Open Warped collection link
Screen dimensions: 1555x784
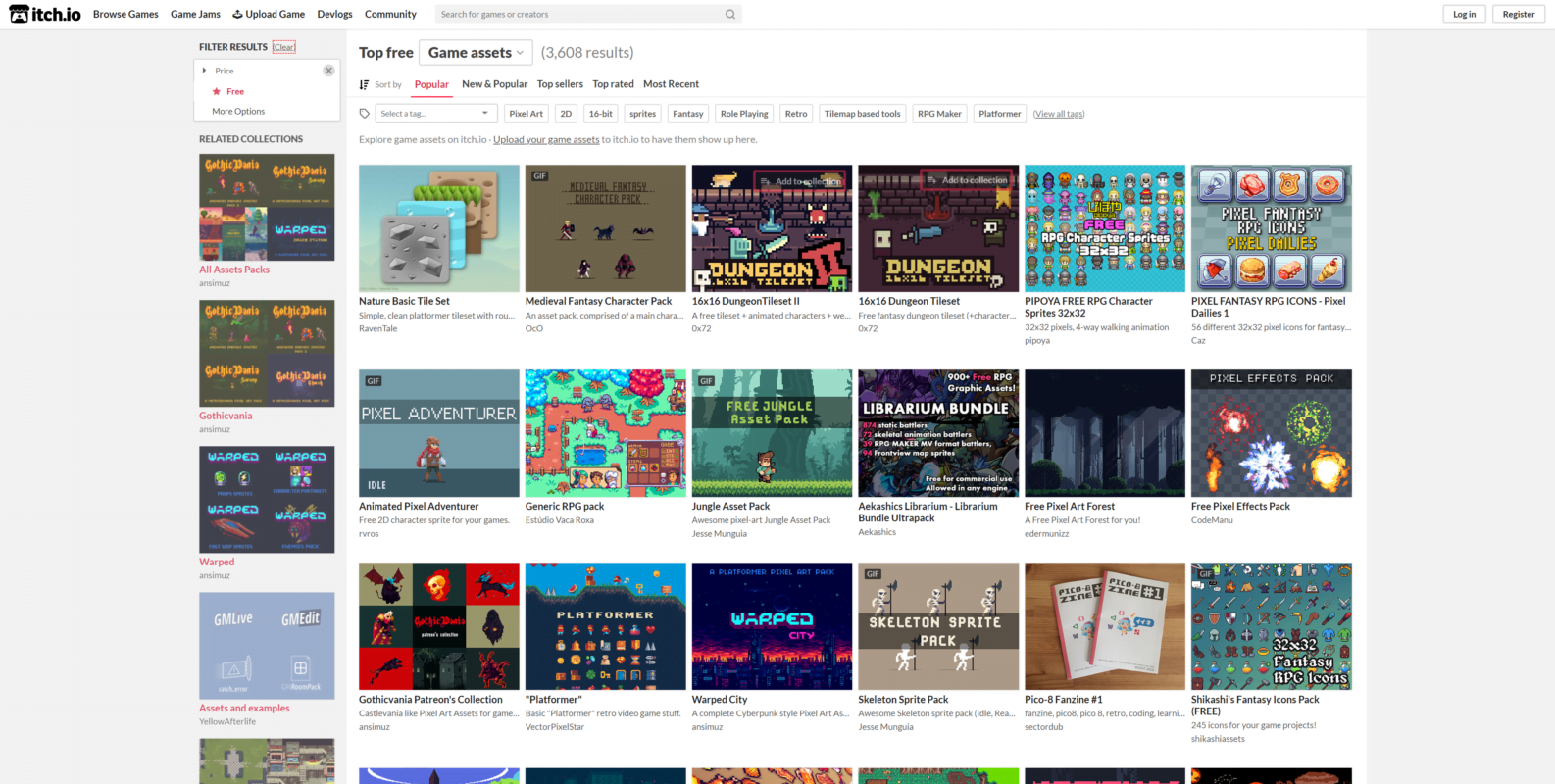tap(217, 562)
